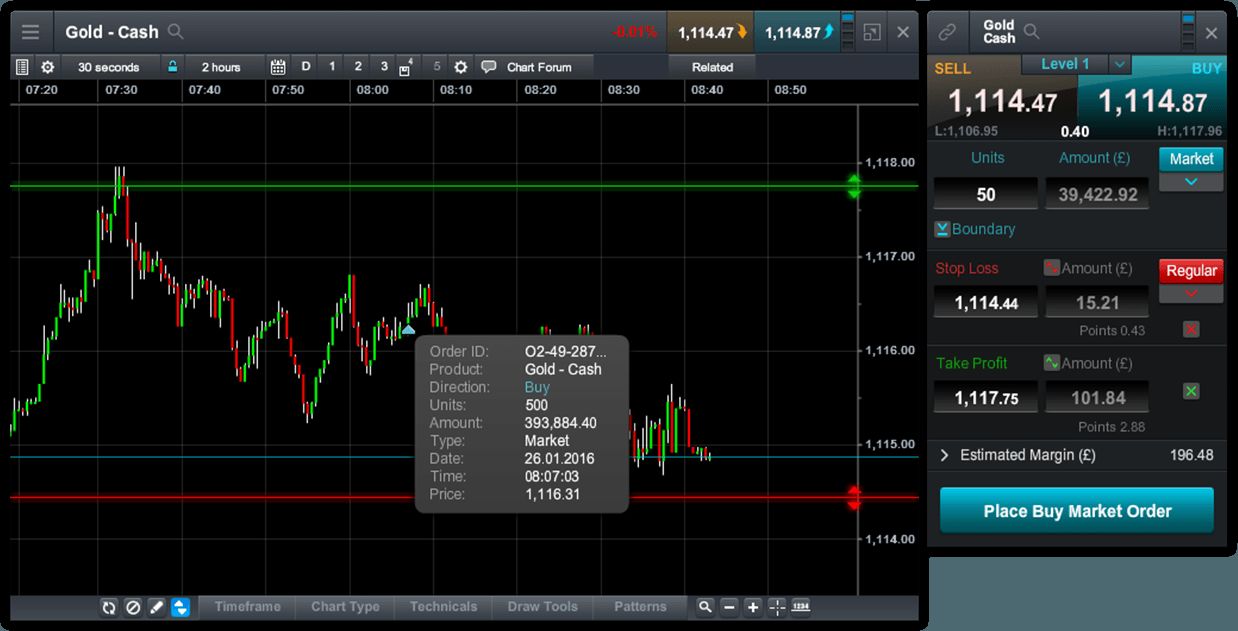Open the Technicals menu
1238x631 pixels.
[443, 607]
